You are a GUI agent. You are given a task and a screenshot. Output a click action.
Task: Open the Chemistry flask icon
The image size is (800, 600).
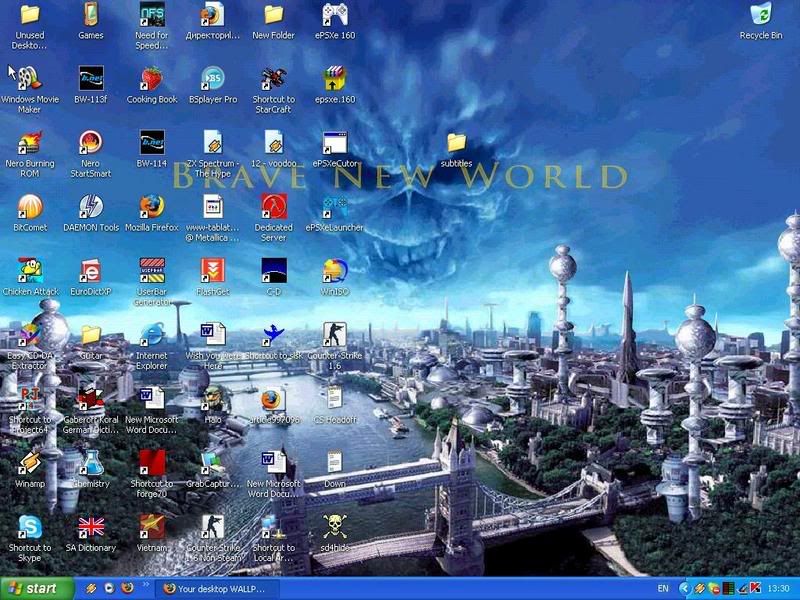pos(91,463)
